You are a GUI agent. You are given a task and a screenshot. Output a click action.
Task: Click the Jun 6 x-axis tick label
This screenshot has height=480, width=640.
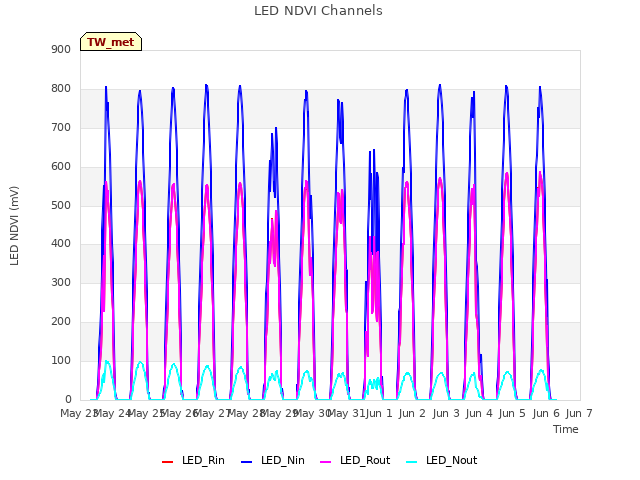point(546,413)
